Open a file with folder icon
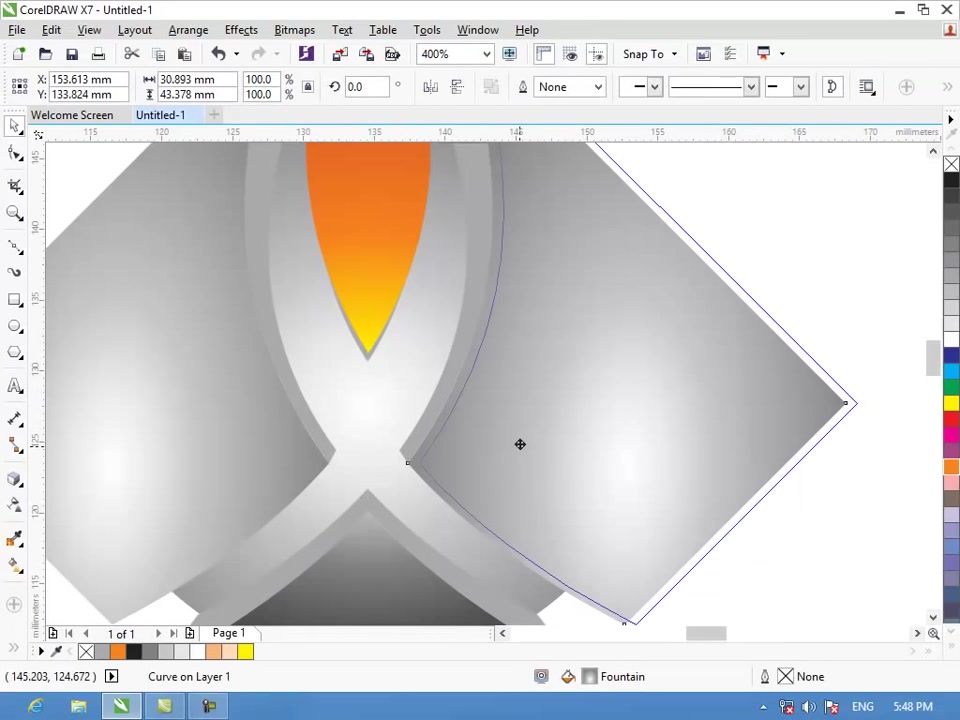960x720 pixels. 45,54
